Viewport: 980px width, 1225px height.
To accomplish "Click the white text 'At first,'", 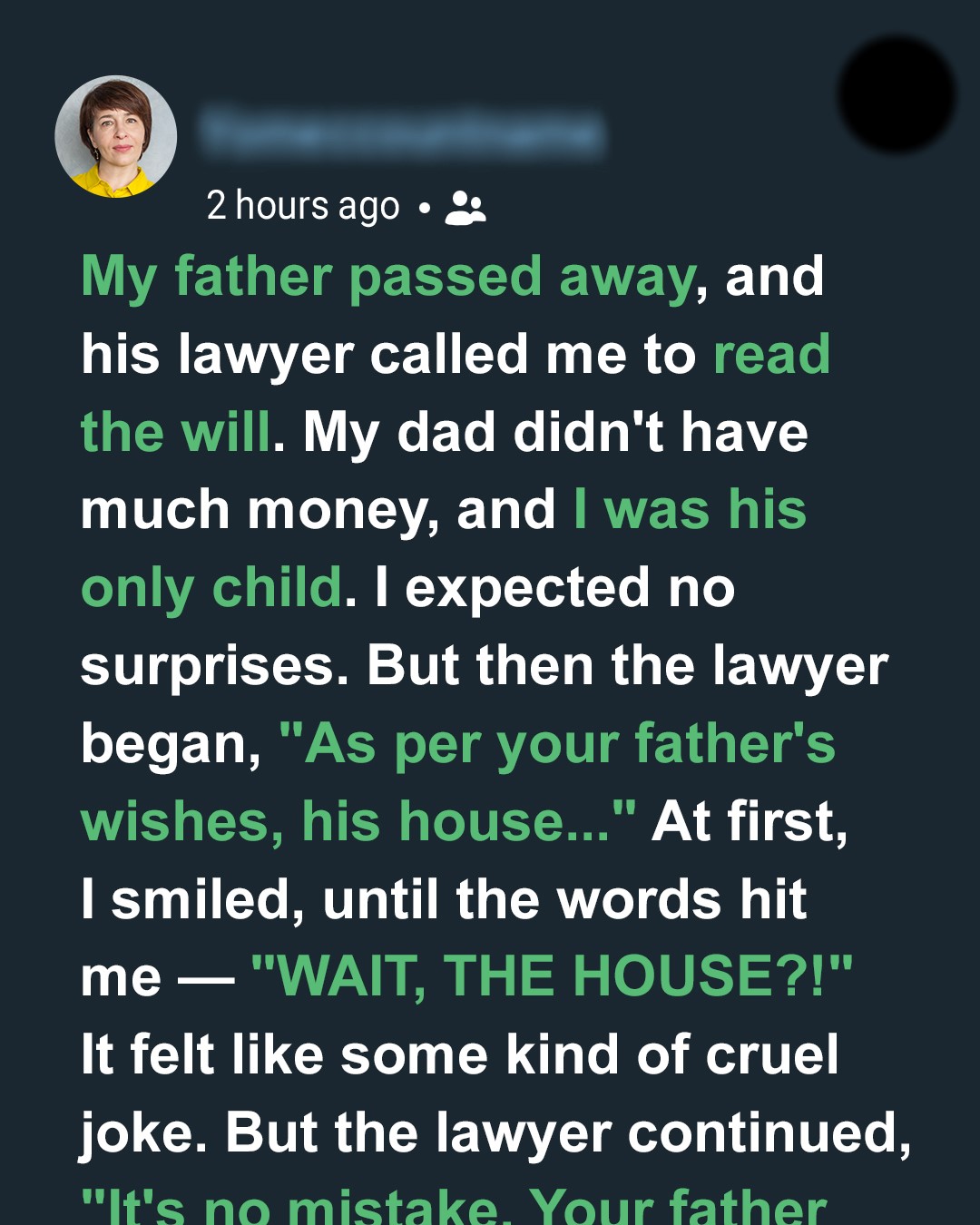I will 750,822.
